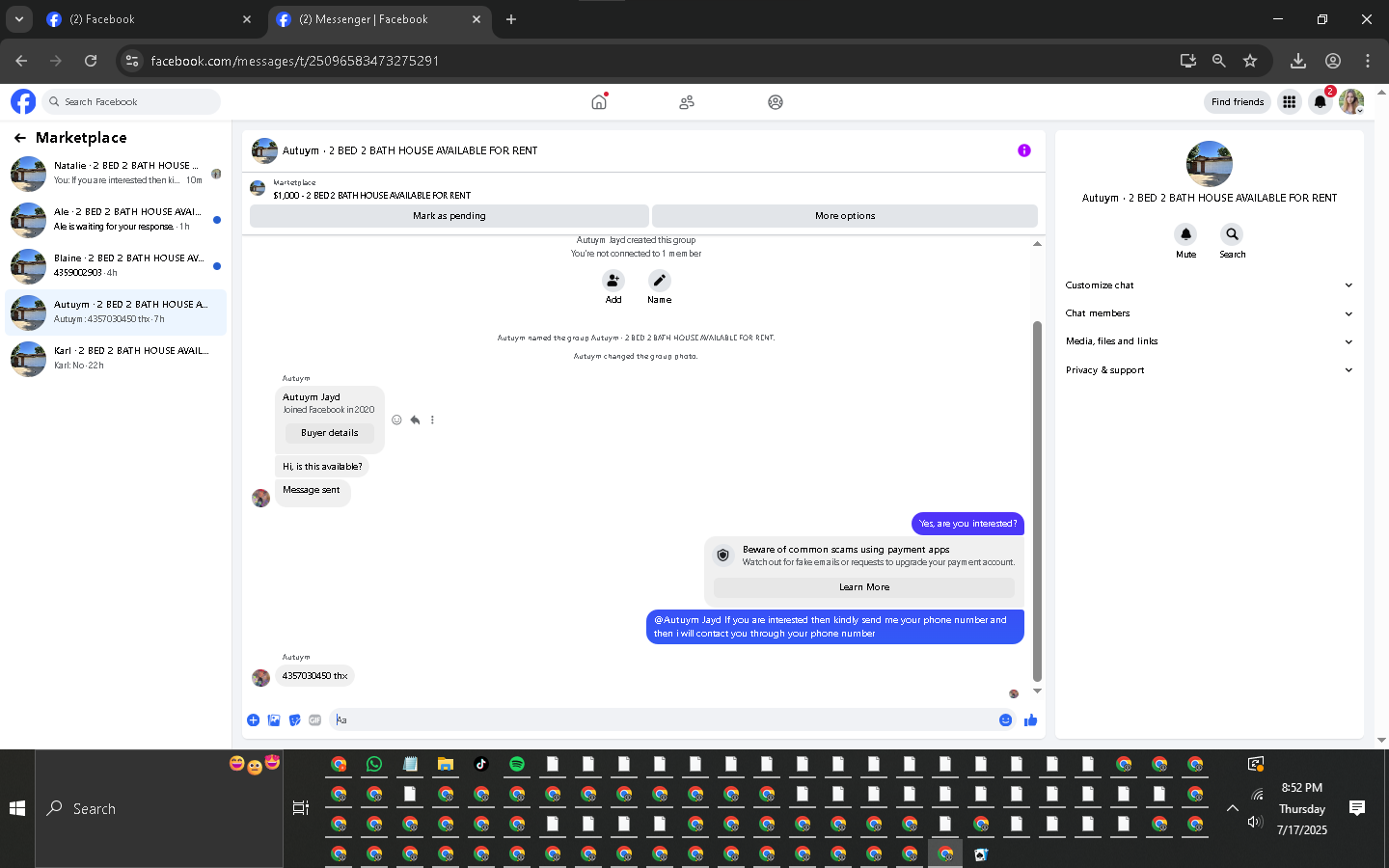
Task: Open Natalie's marketplace chat
Action: (x=116, y=174)
